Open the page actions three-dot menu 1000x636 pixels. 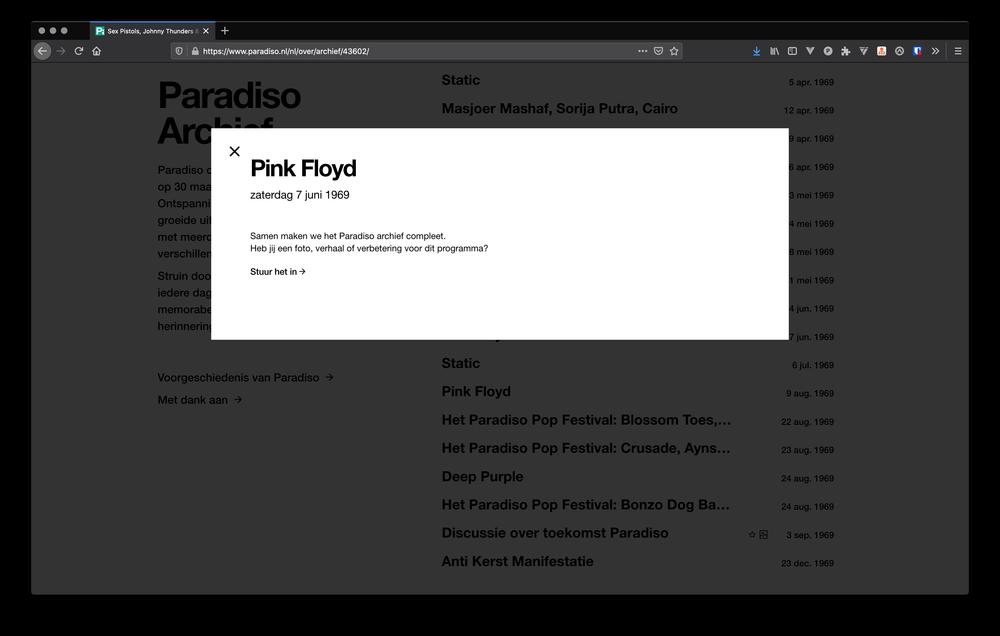pos(642,51)
